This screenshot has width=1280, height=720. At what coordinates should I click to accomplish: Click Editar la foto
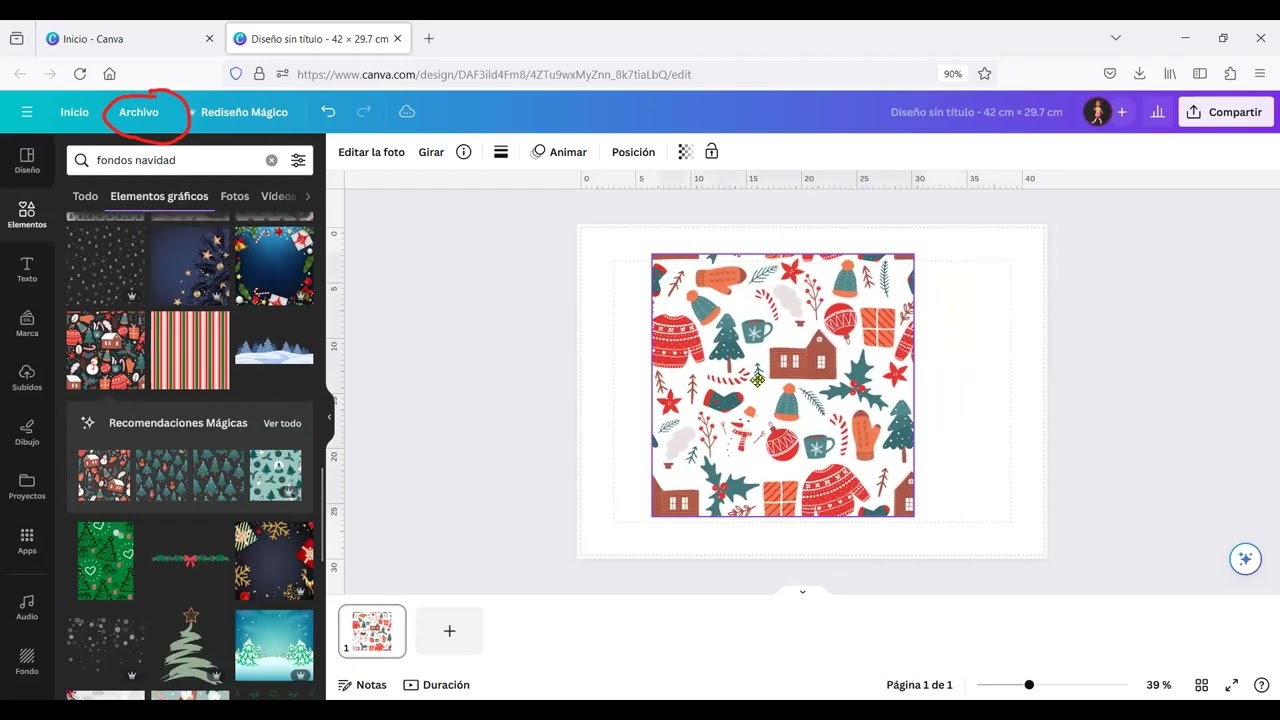click(371, 152)
